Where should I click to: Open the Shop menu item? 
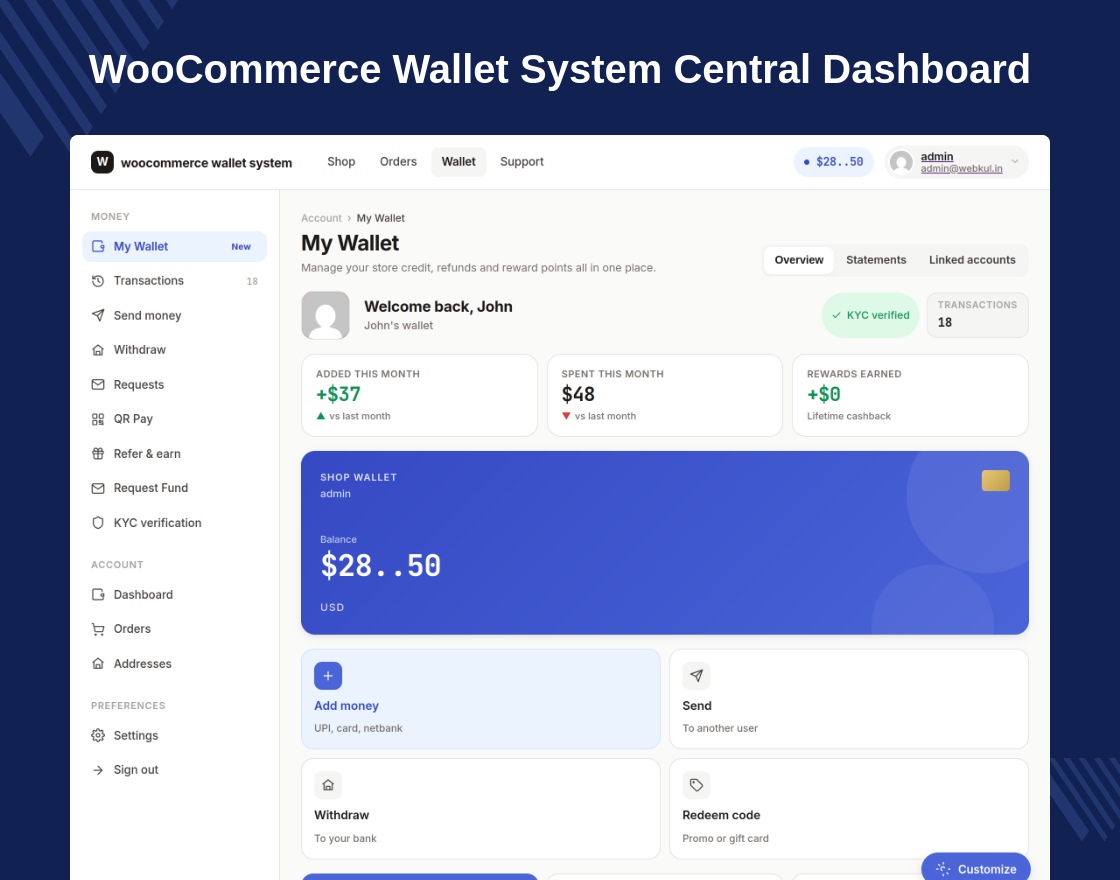click(x=341, y=162)
